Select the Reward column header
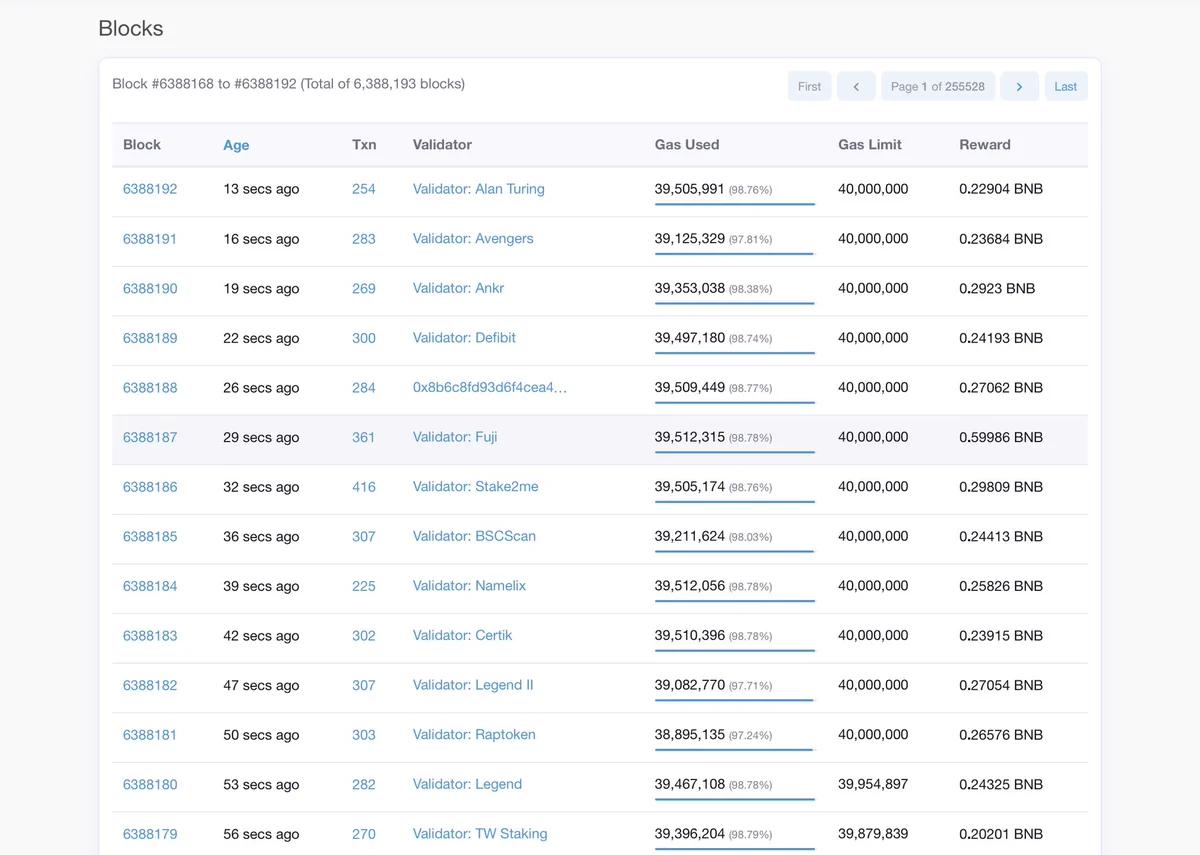Screen dimensions: 1200x855 pyautogui.click(x=985, y=145)
